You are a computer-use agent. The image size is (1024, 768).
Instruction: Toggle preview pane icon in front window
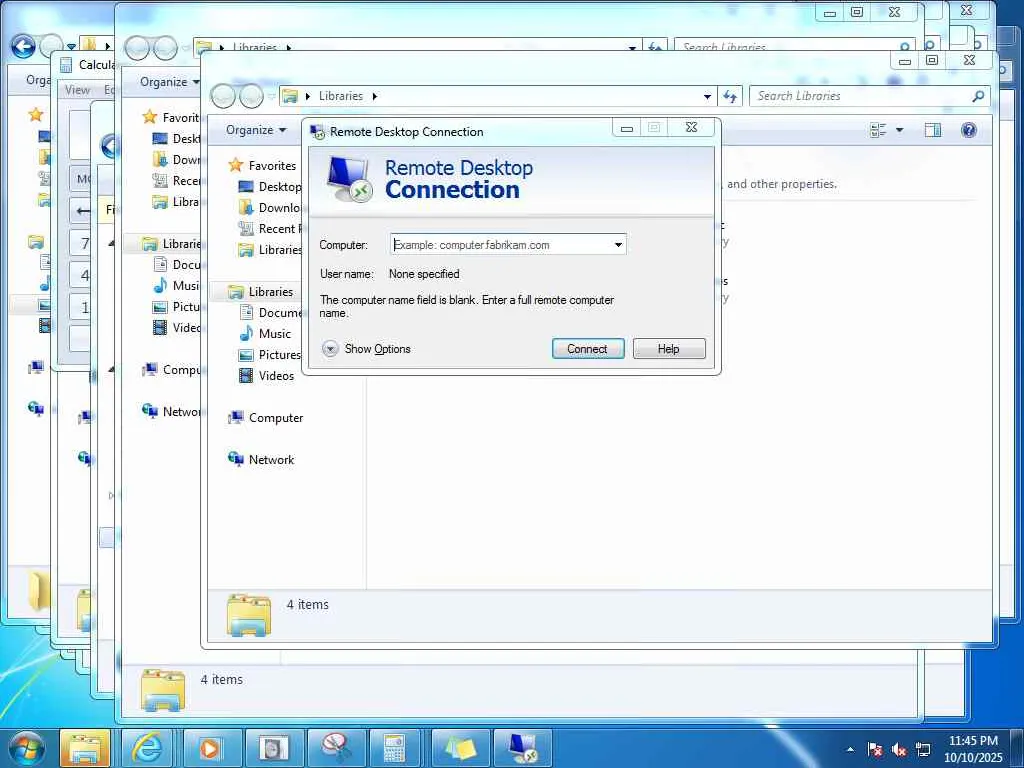(x=933, y=130)
